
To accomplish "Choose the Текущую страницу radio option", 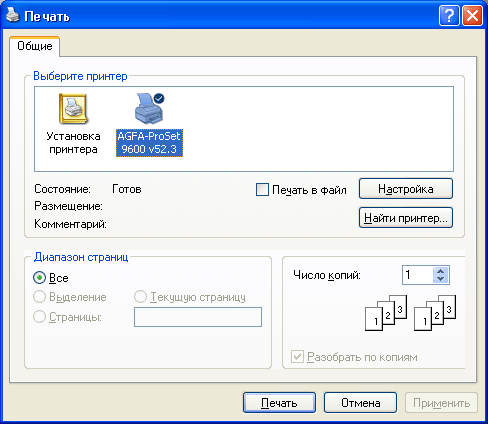I will coord(140,297).
